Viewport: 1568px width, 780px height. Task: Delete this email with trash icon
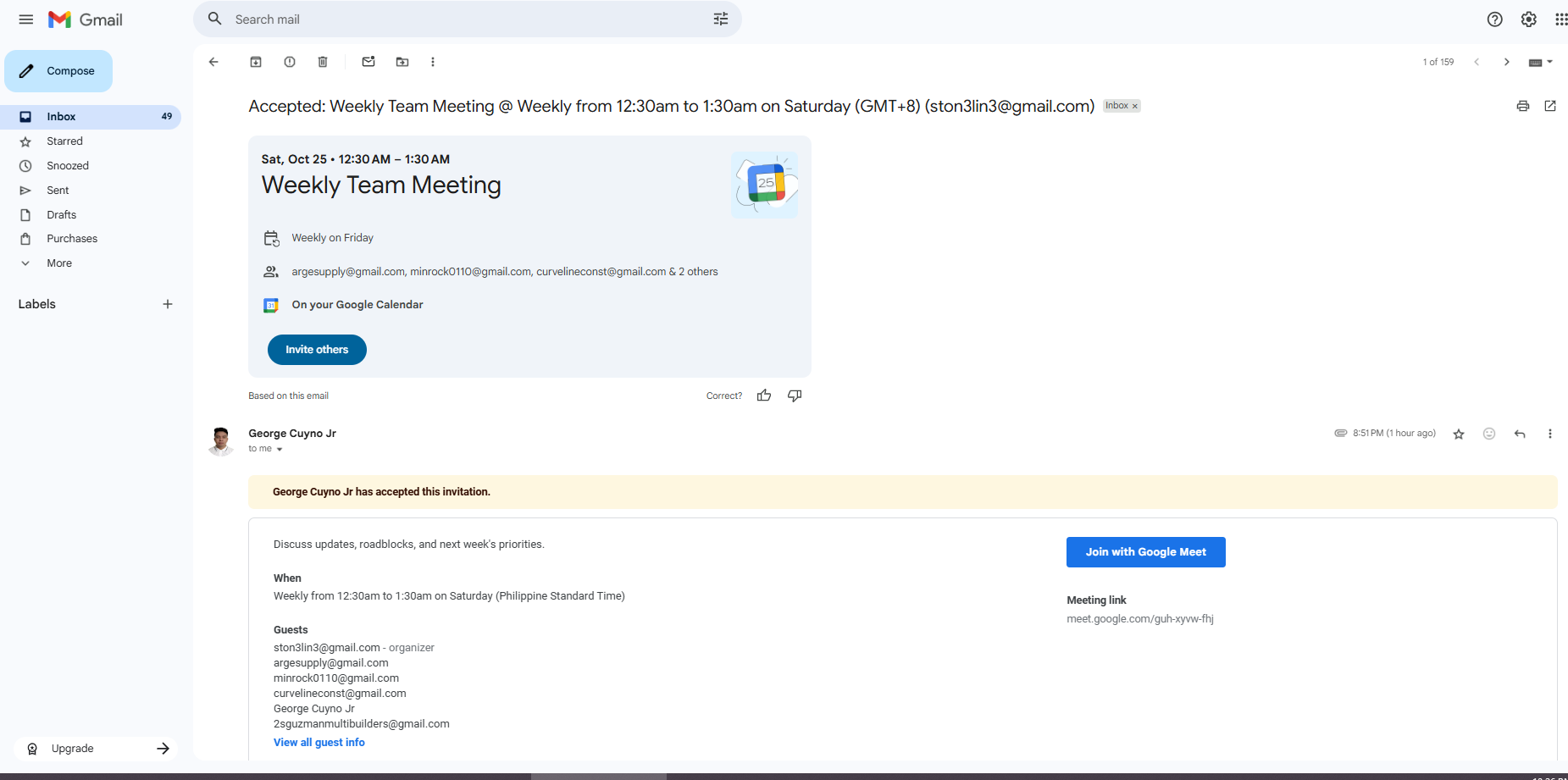323,62
